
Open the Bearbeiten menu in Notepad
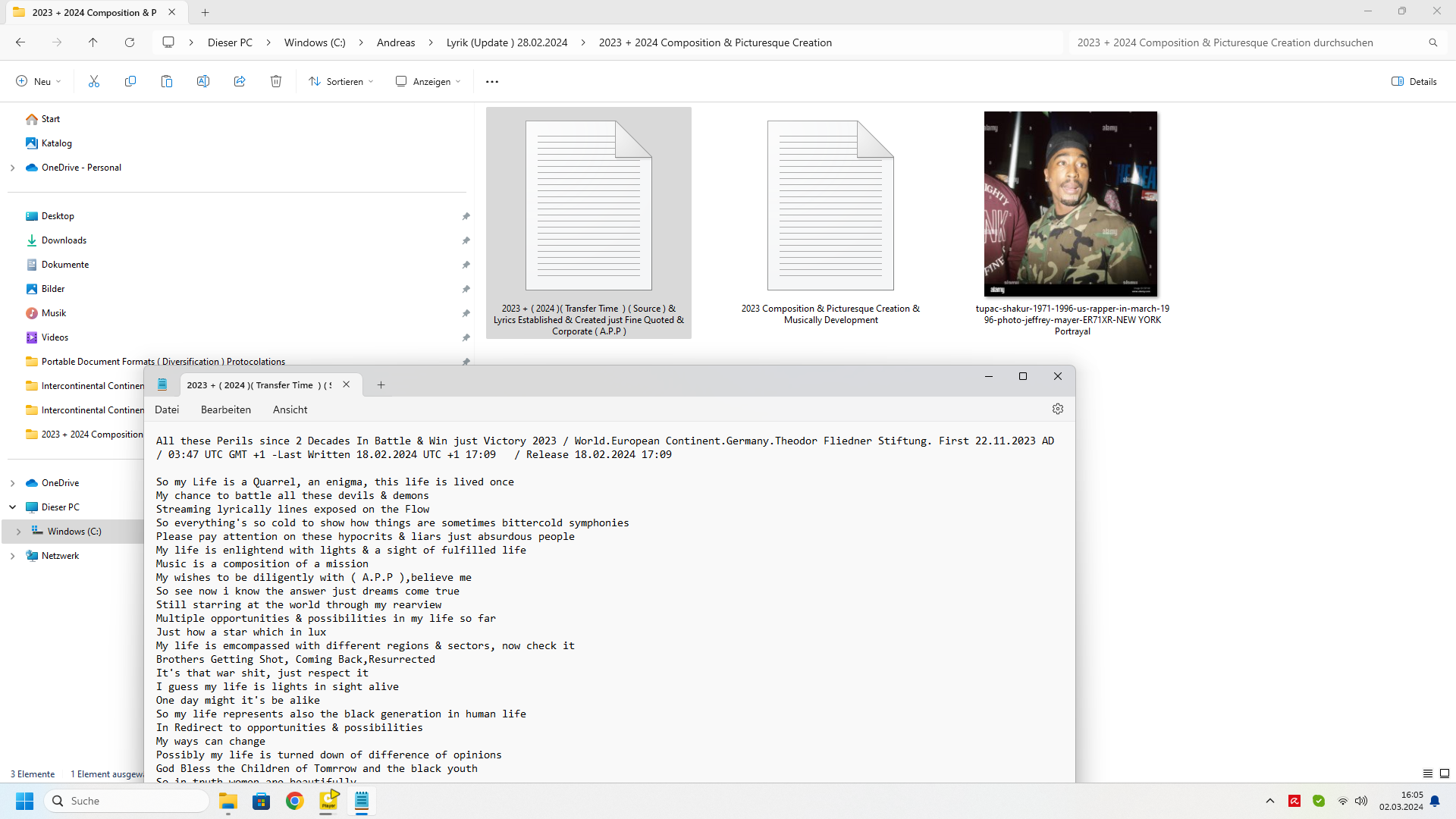(226, 409)
